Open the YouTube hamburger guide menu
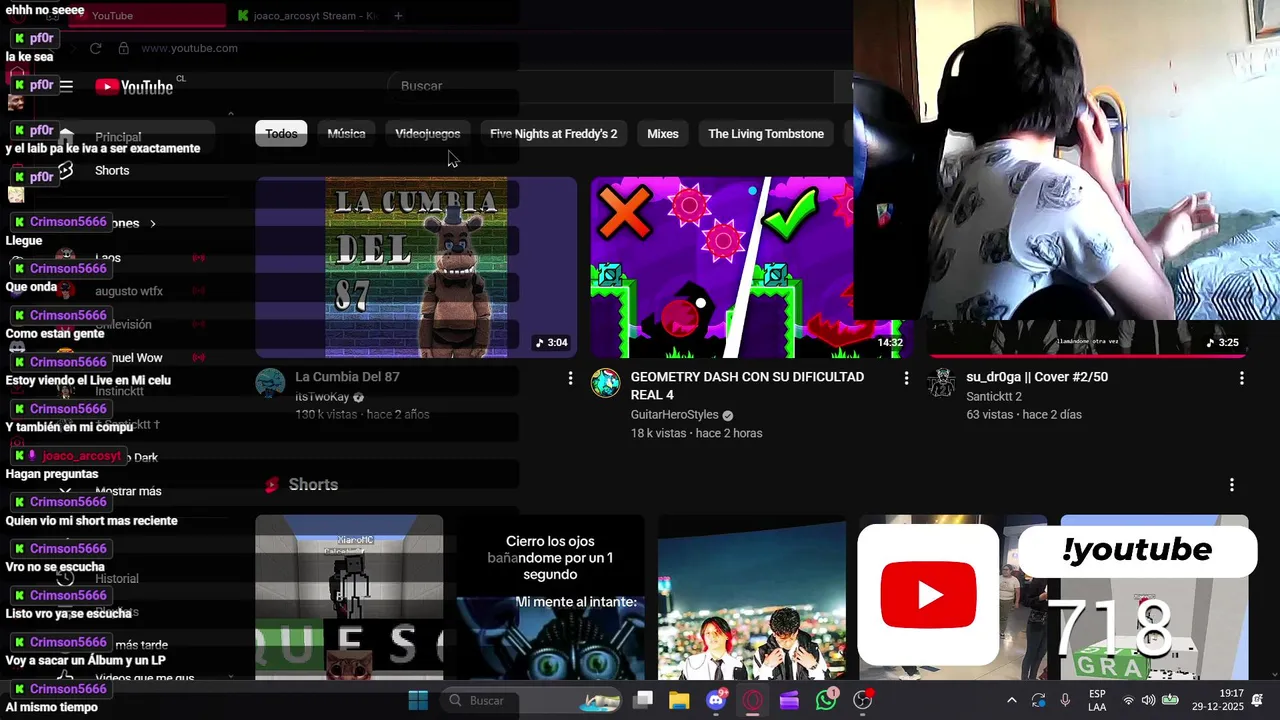The image size is (1280, 720). (x=66, y=86)
